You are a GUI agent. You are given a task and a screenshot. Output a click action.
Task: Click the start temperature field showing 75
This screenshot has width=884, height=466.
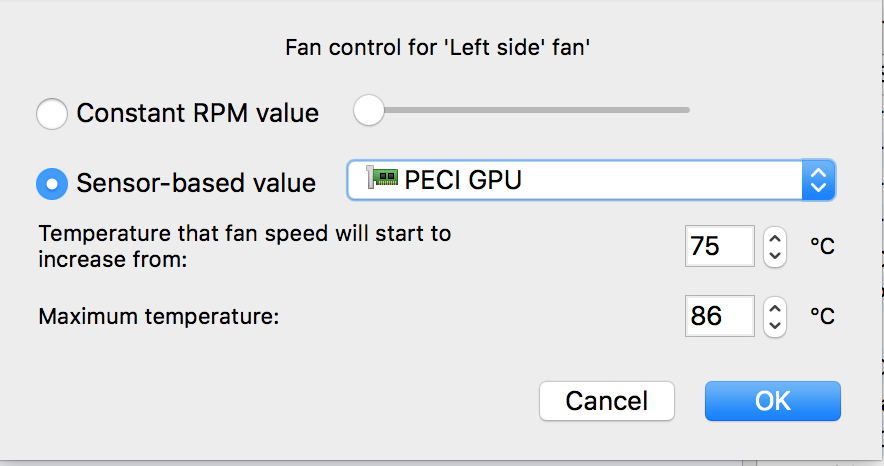[719, 246]
